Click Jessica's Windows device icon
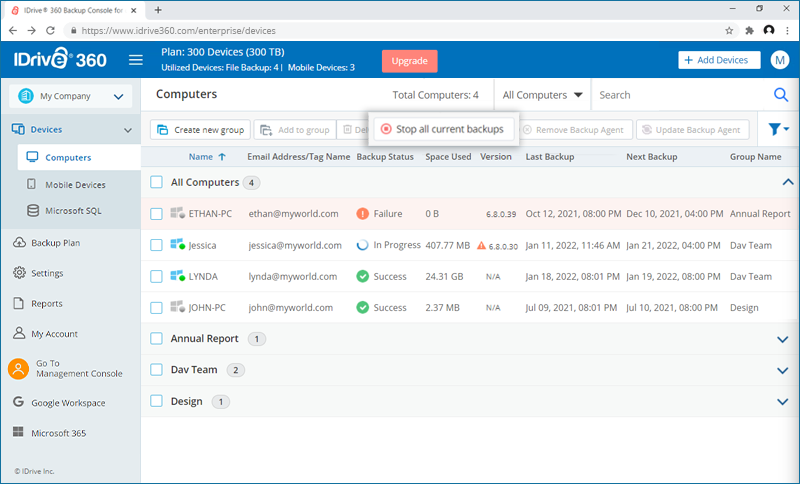The image size is (800, 484). click(x=178, y=245)
